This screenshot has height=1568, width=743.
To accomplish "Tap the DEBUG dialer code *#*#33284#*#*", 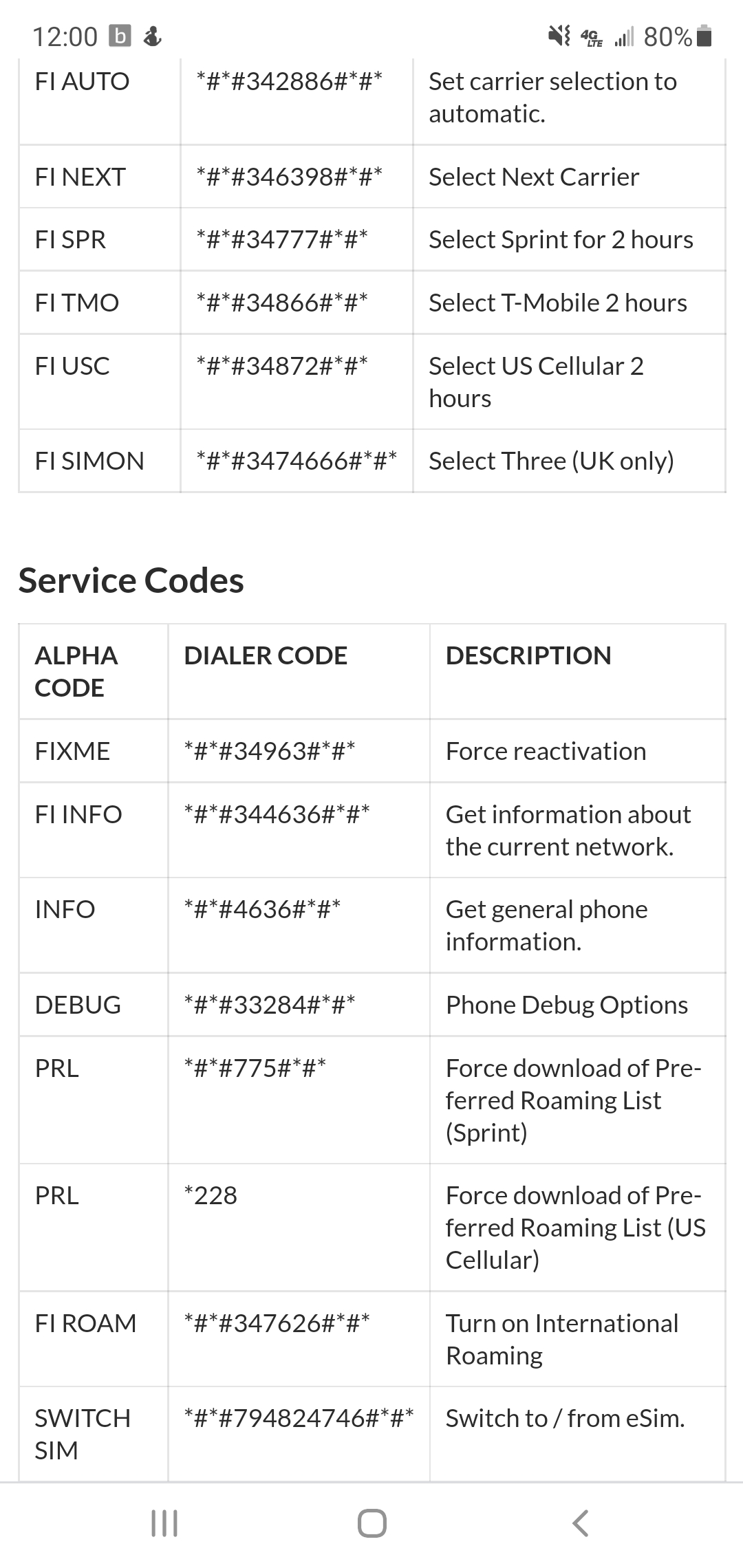I will 270,1005.
